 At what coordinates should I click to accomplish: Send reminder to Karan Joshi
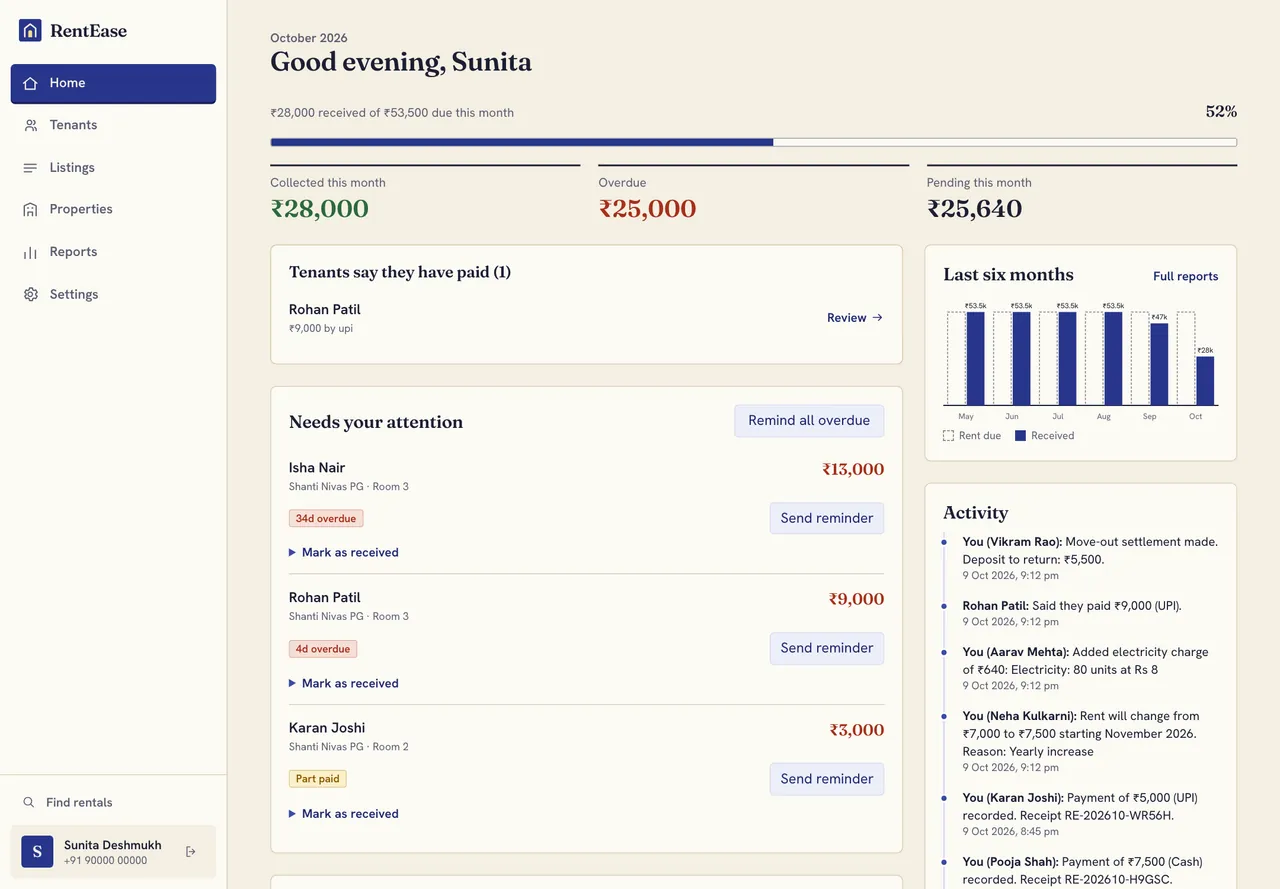(827, 779)
